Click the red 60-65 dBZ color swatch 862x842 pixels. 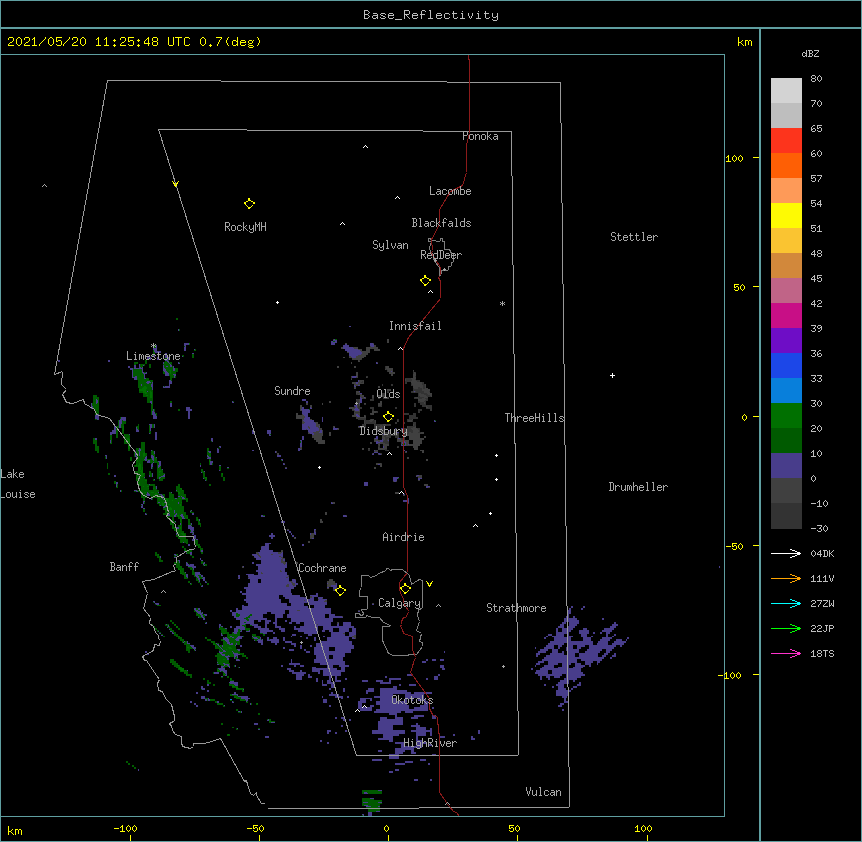[786, 141]
